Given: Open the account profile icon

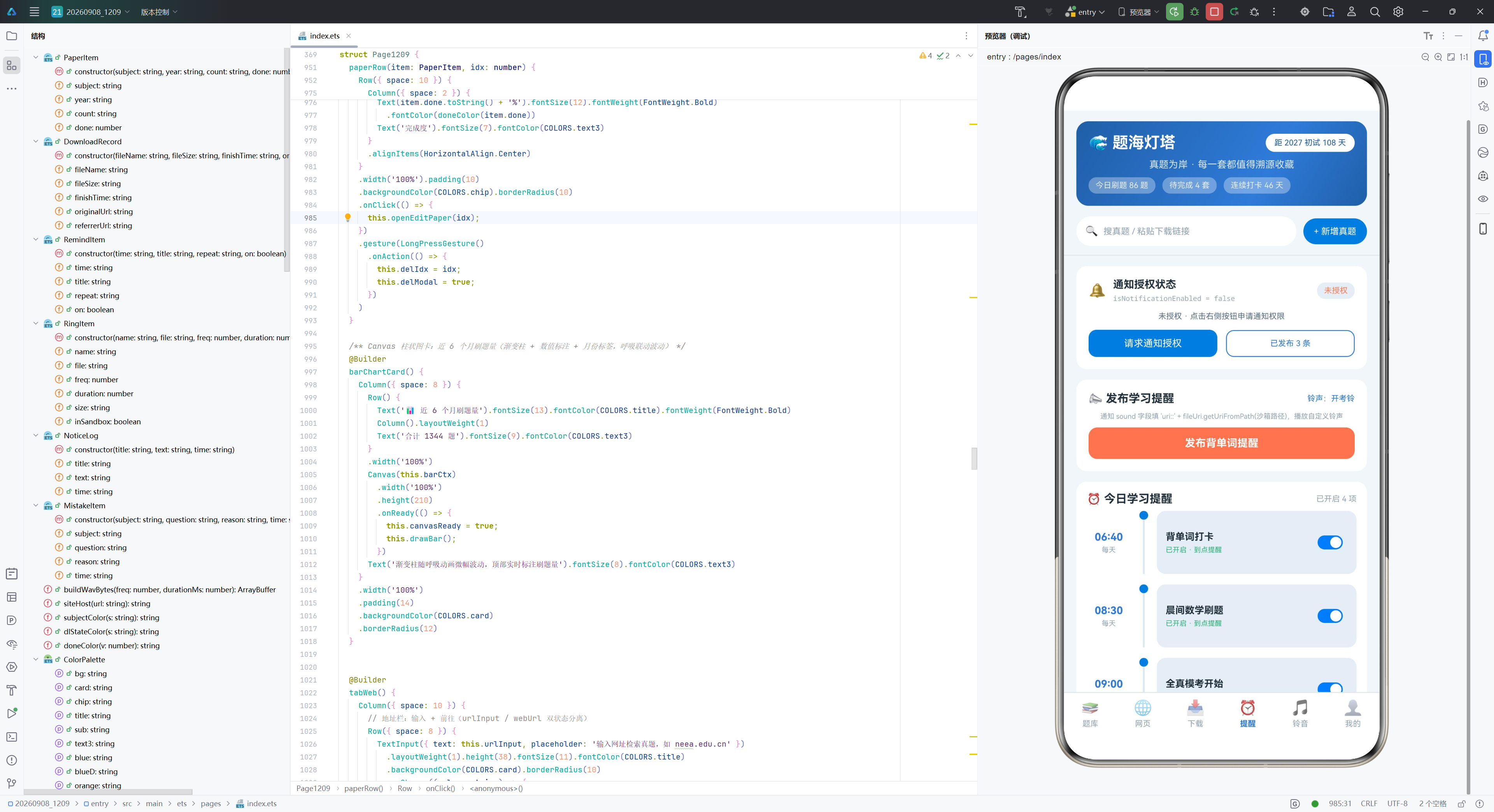Looking at the screenshot, I should (x=1351, y=12).
